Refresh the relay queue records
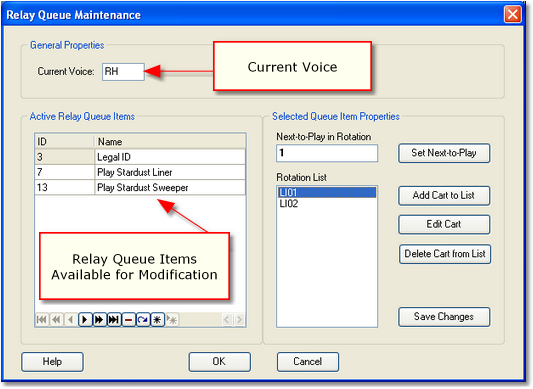Screen dimensions: 533x389 (143, 320)
